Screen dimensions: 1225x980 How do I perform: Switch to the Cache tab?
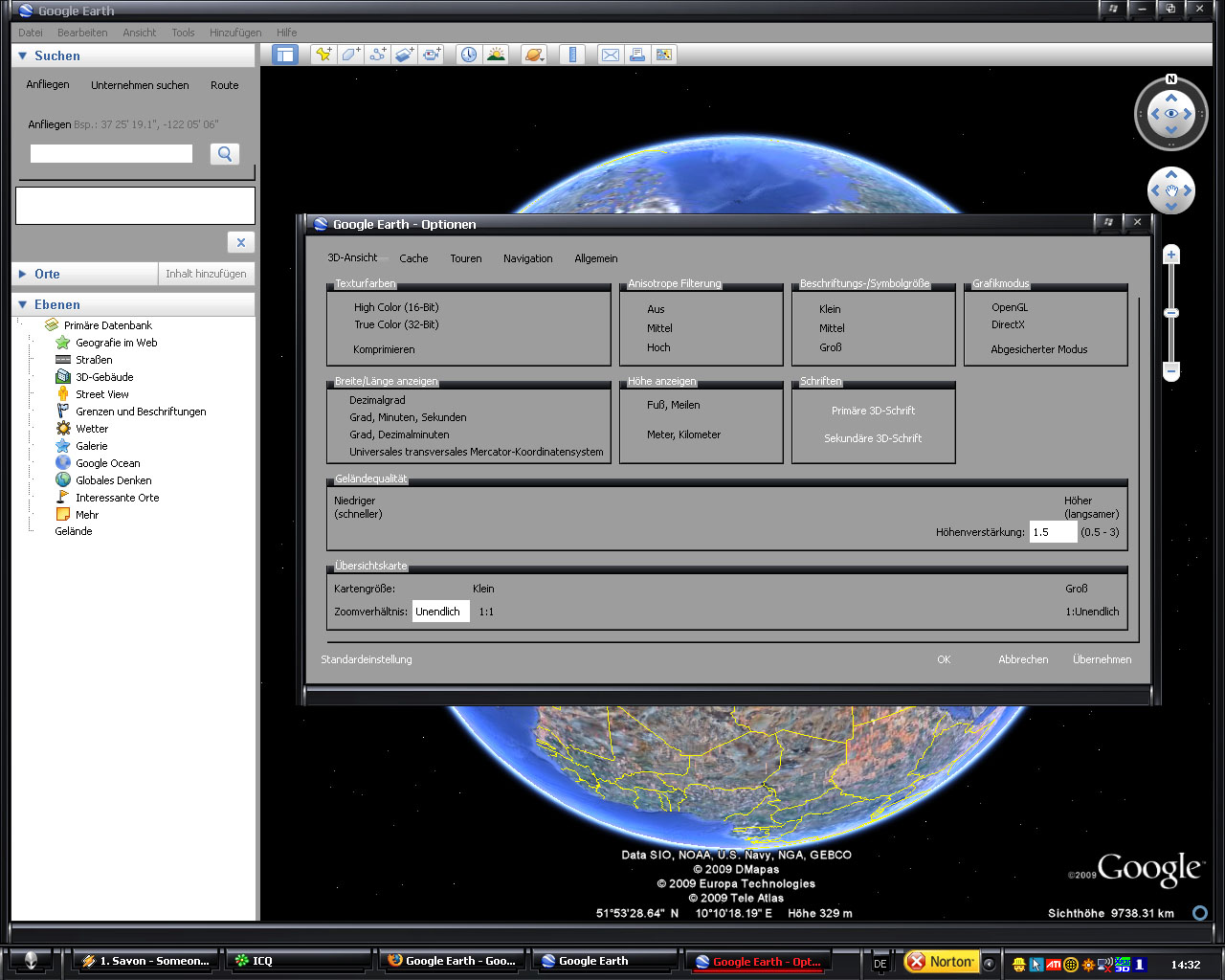413,258
